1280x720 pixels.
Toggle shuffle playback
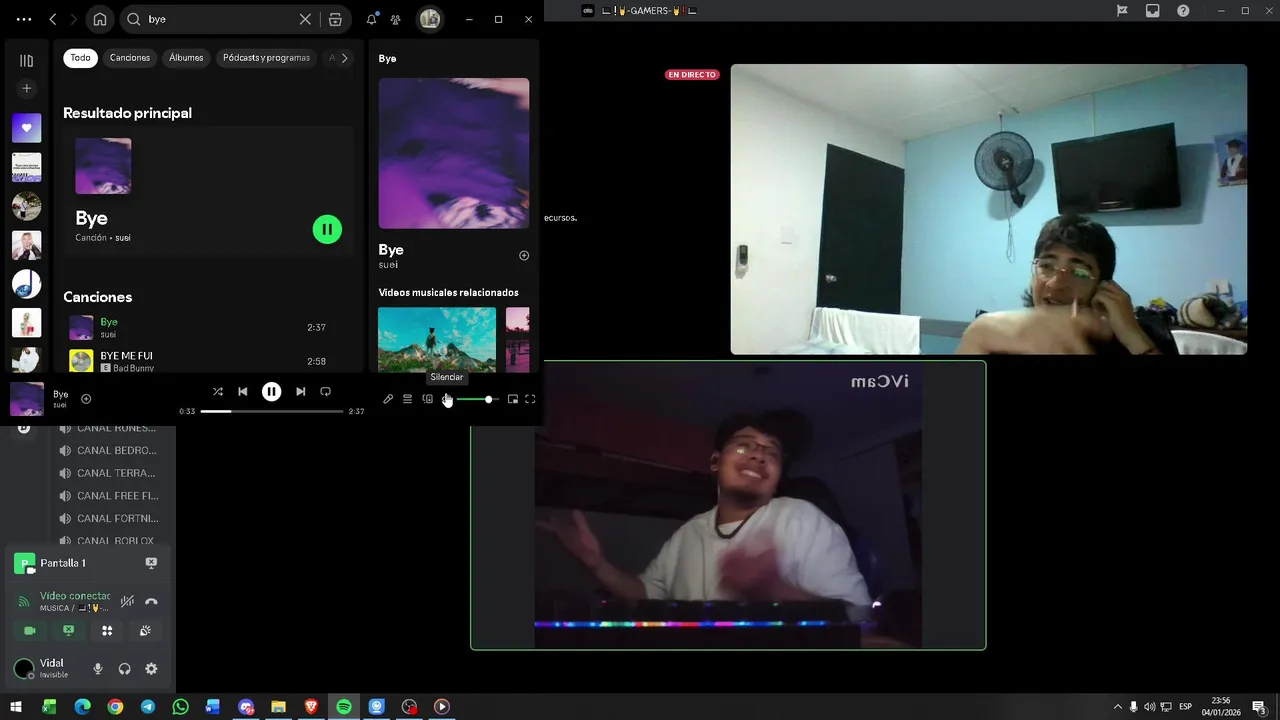(x=218, y=392)
